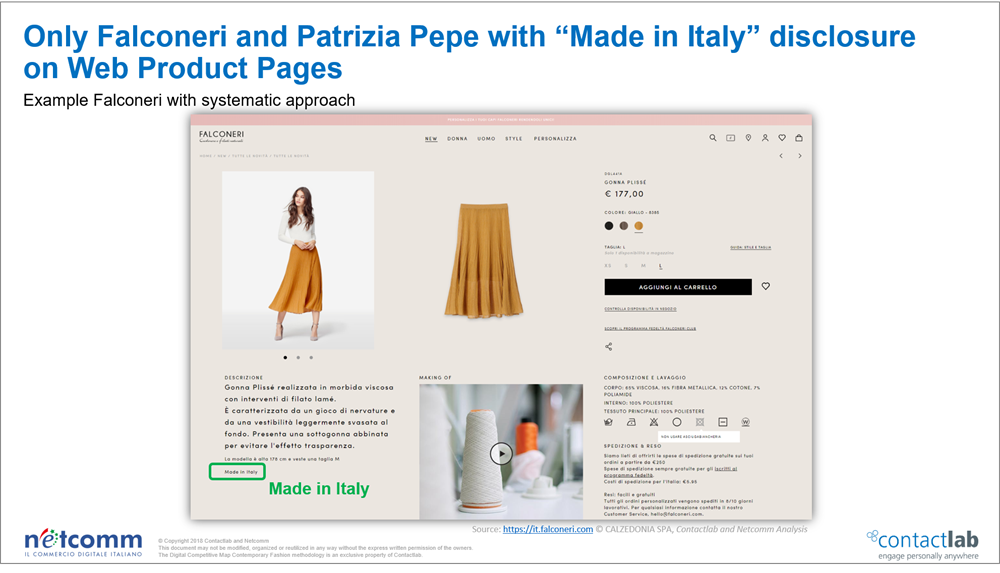The height and width of the screenshot is (573, 1000).
Task: Open the DONNA menu item
Action: click(x=457, y=138)
